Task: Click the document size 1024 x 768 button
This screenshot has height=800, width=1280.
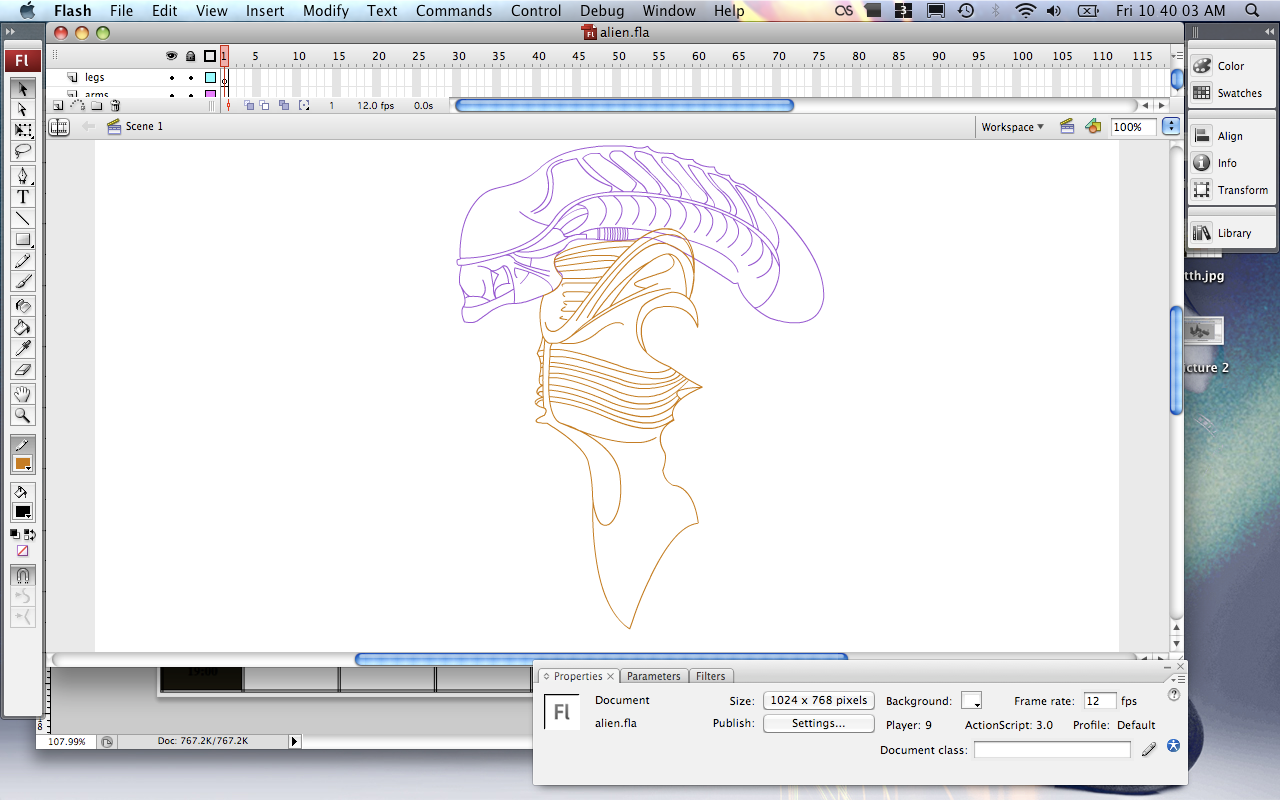Action: click(818, 700)
